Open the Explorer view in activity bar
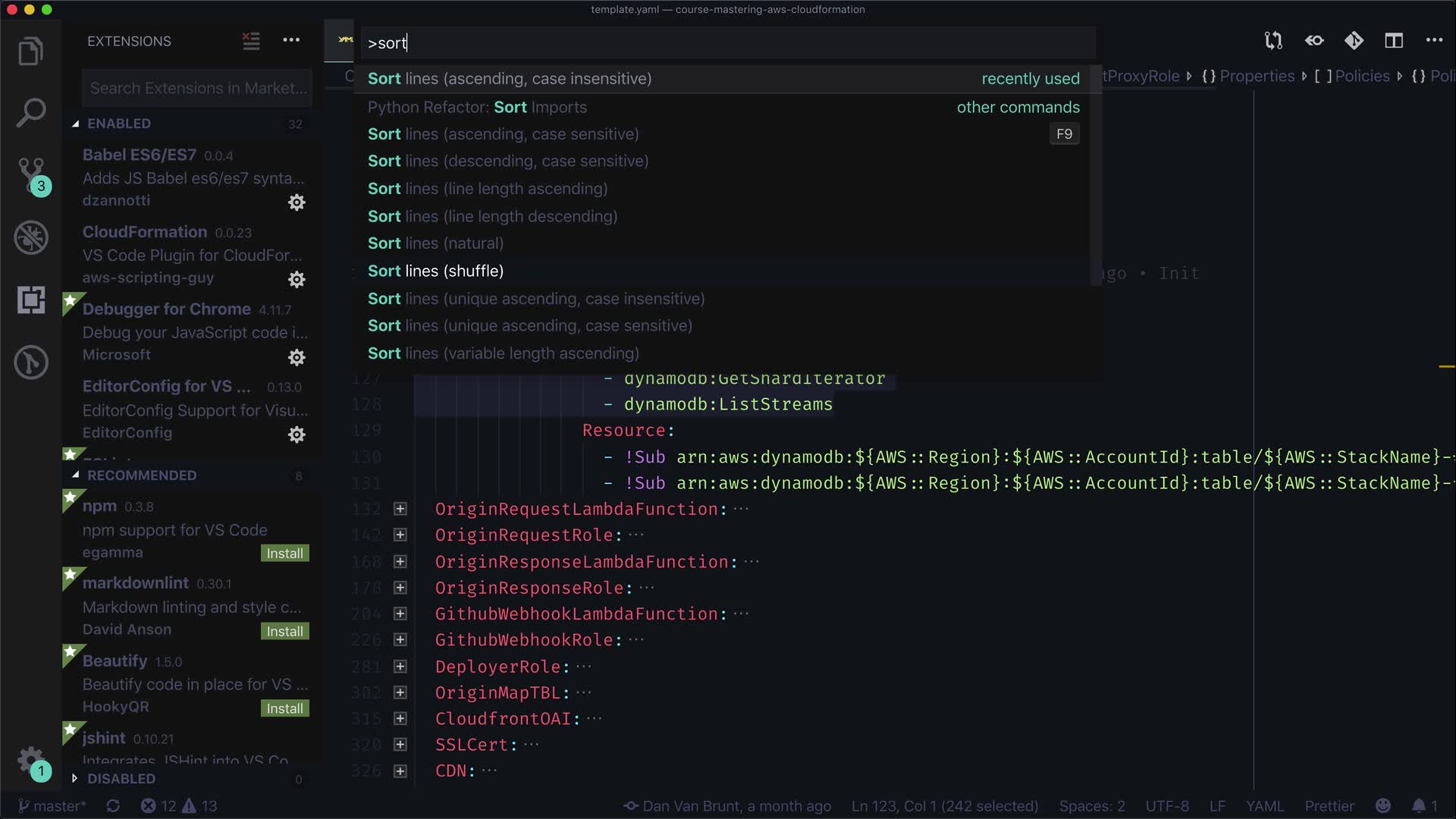1456x819 pixels. click(x=30, y=52)
